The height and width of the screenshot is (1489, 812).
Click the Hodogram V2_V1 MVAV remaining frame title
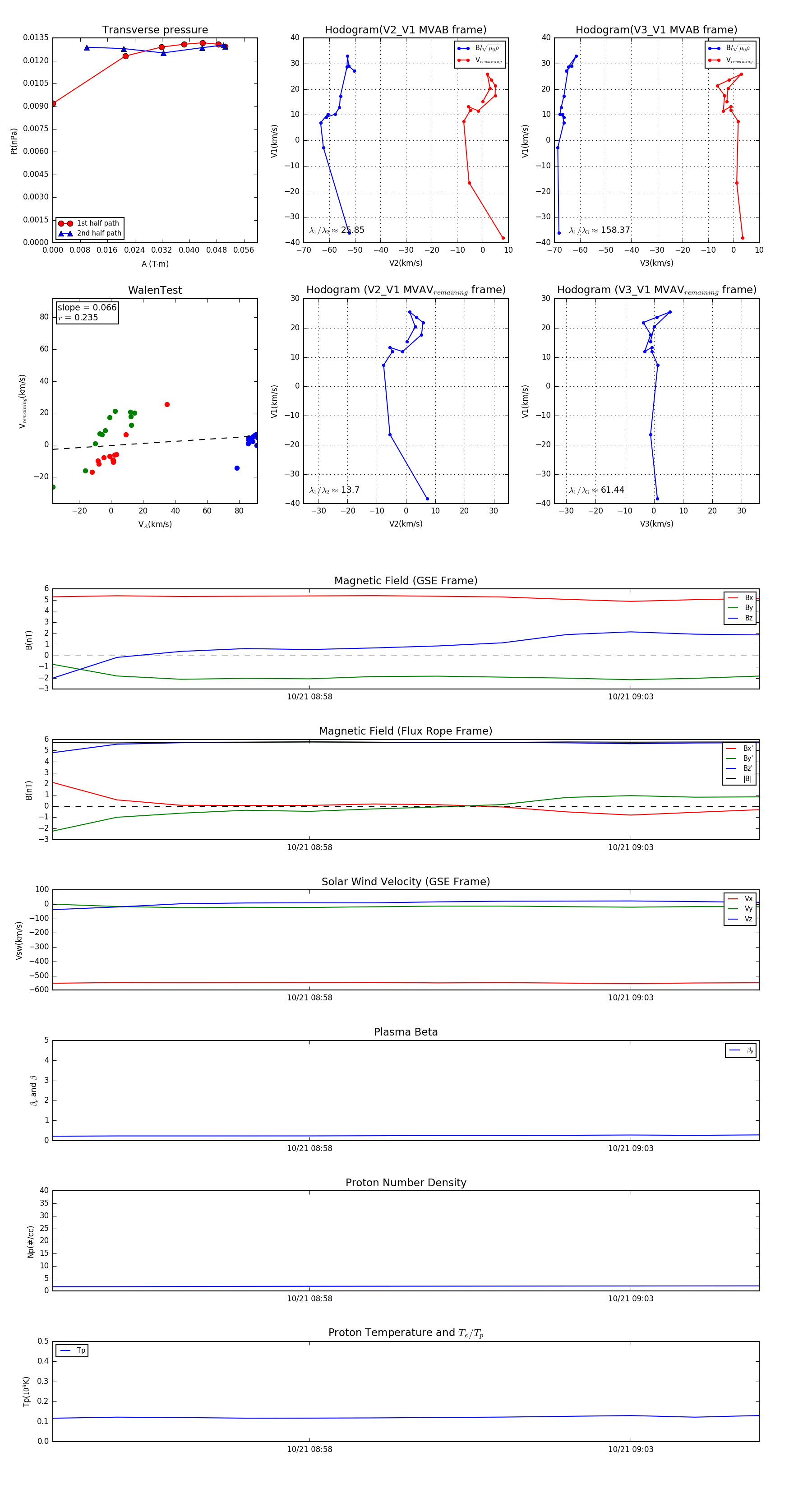406,290
